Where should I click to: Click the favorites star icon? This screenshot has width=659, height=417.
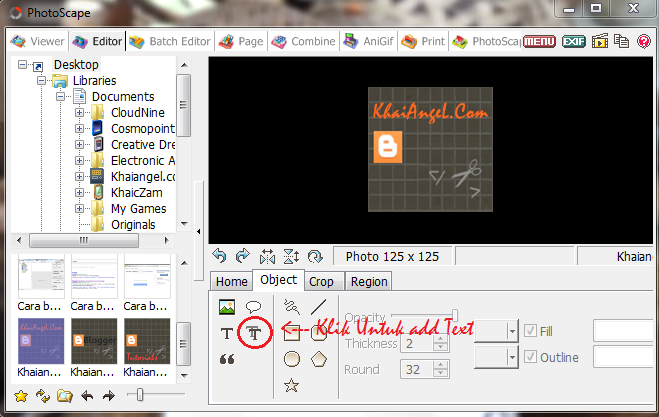click(21, 396)
